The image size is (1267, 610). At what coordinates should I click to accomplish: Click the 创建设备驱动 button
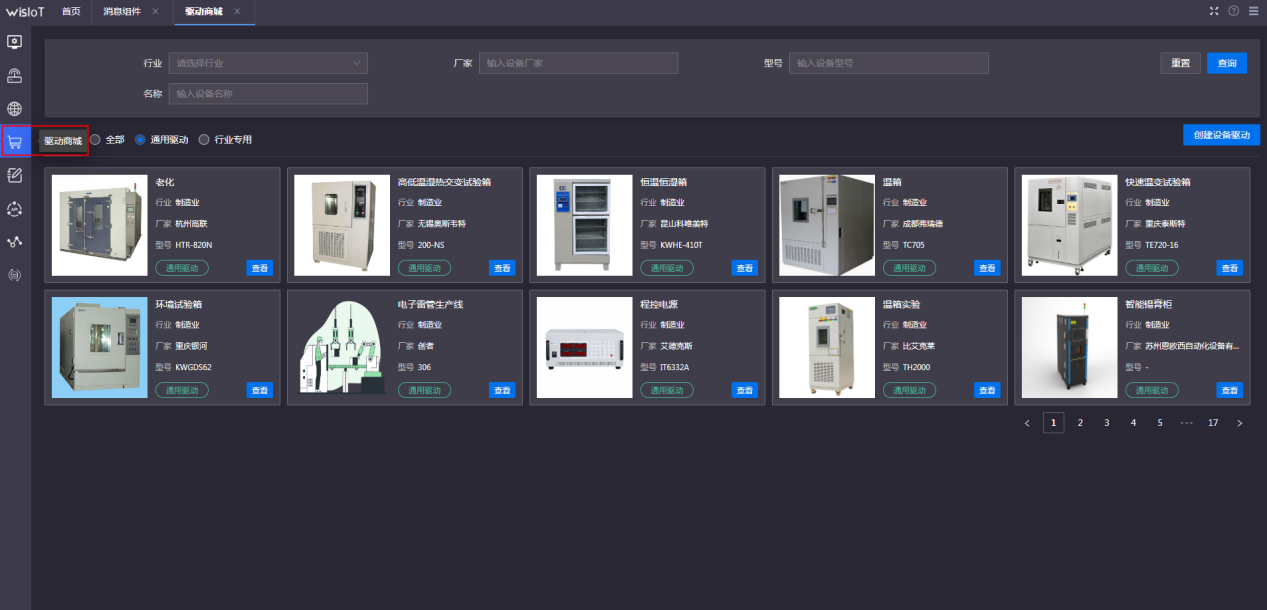click(1221, 135)
